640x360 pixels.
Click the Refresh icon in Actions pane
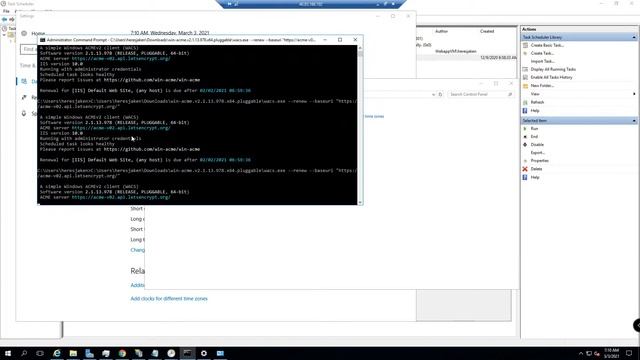pos(525,102)
